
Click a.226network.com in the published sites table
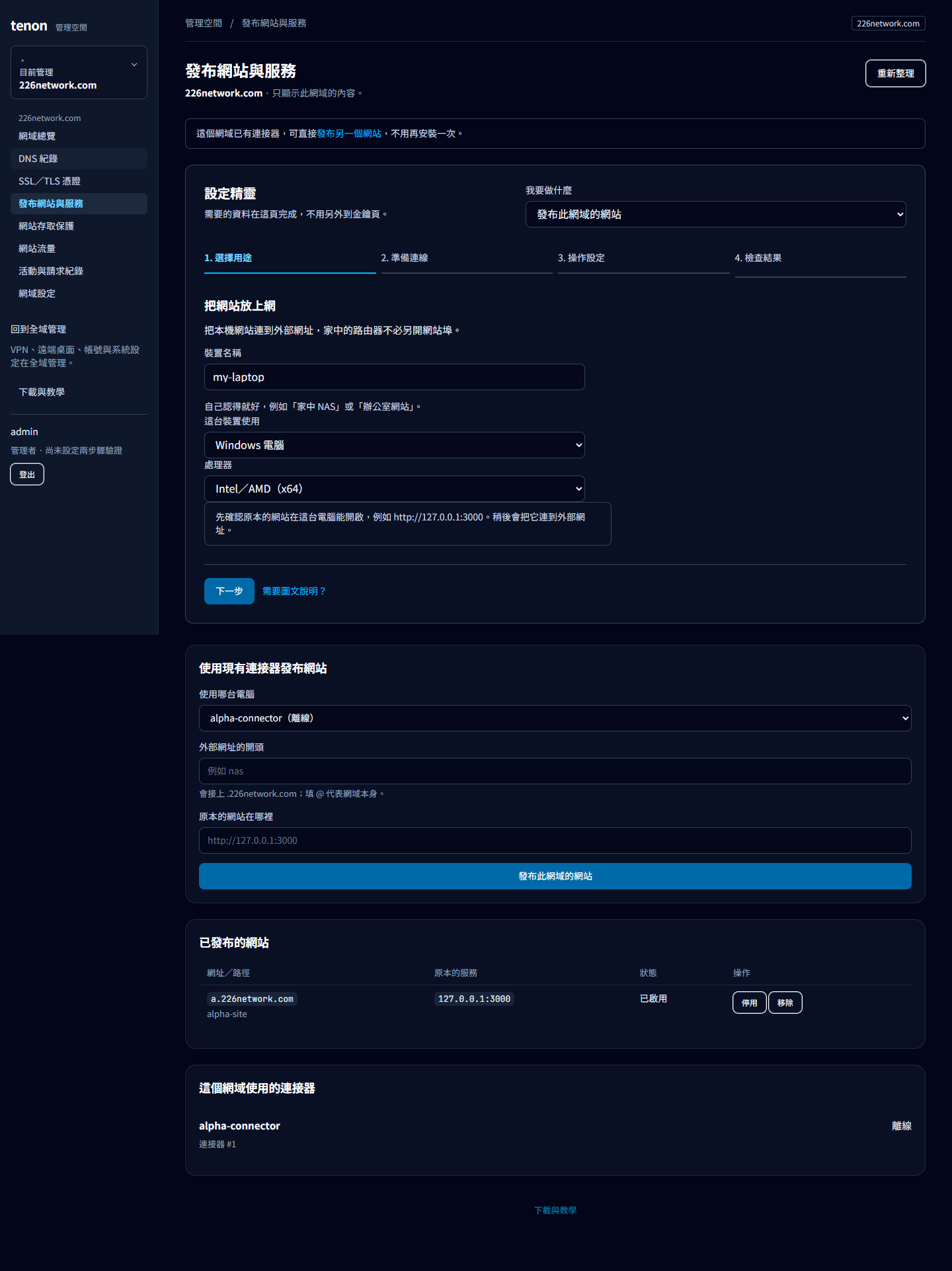tap(252, 999)
